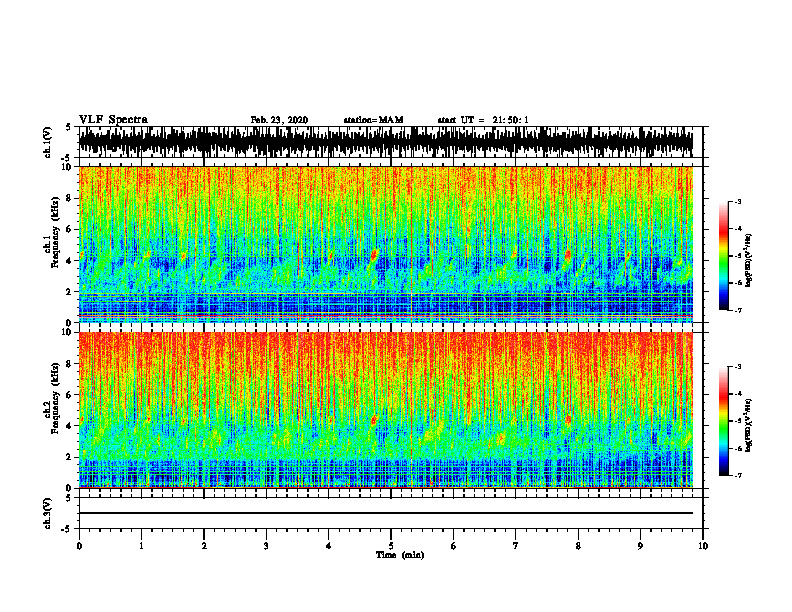Click time-axis tick label "9"
This screenshot has height=612, width=792.
tap(640, 546)
